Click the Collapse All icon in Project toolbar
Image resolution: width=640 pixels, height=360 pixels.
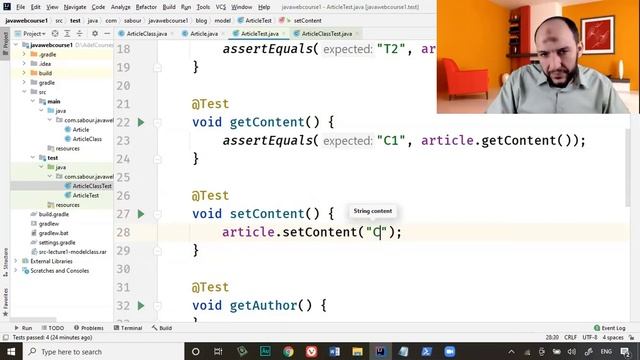[x=79, y=33]
